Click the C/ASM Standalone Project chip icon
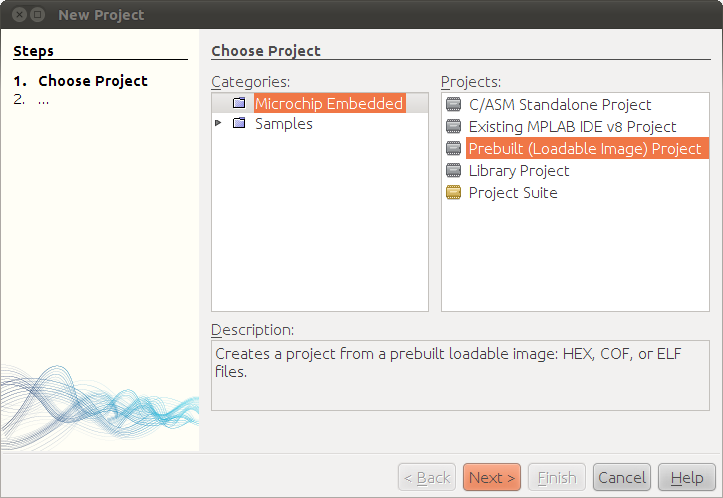723x498 pixels. (x=453, y=104)
